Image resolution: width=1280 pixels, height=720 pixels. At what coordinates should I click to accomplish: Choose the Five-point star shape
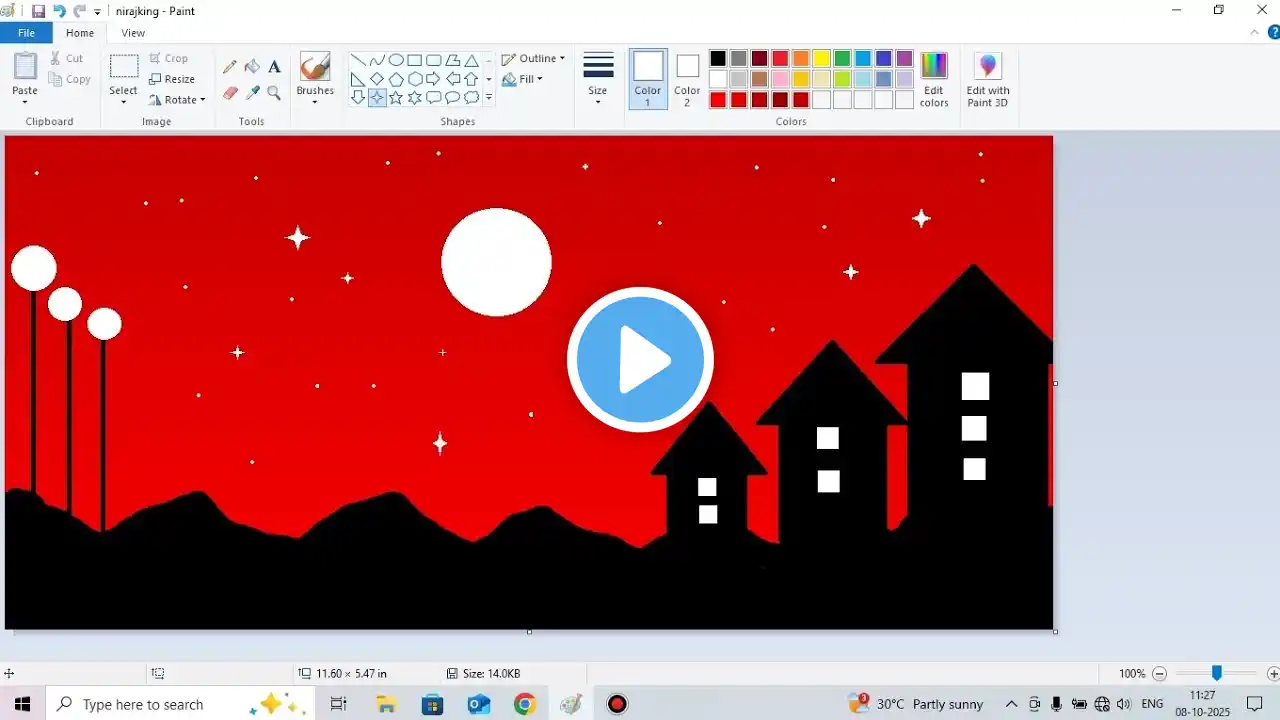[396, 98]
